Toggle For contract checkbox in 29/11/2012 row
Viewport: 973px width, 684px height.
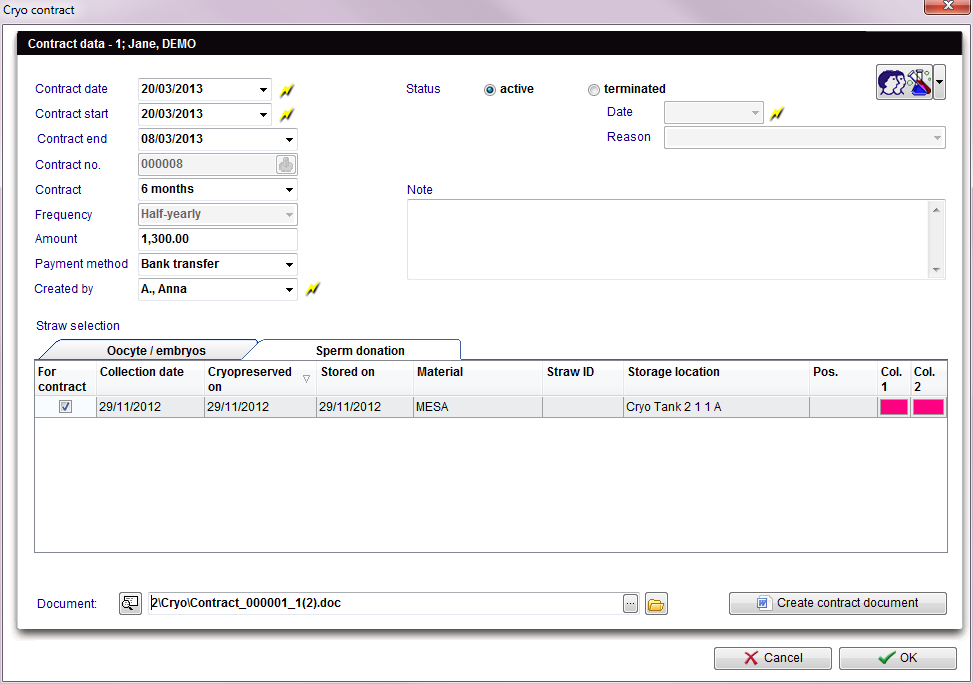point(65,407)
